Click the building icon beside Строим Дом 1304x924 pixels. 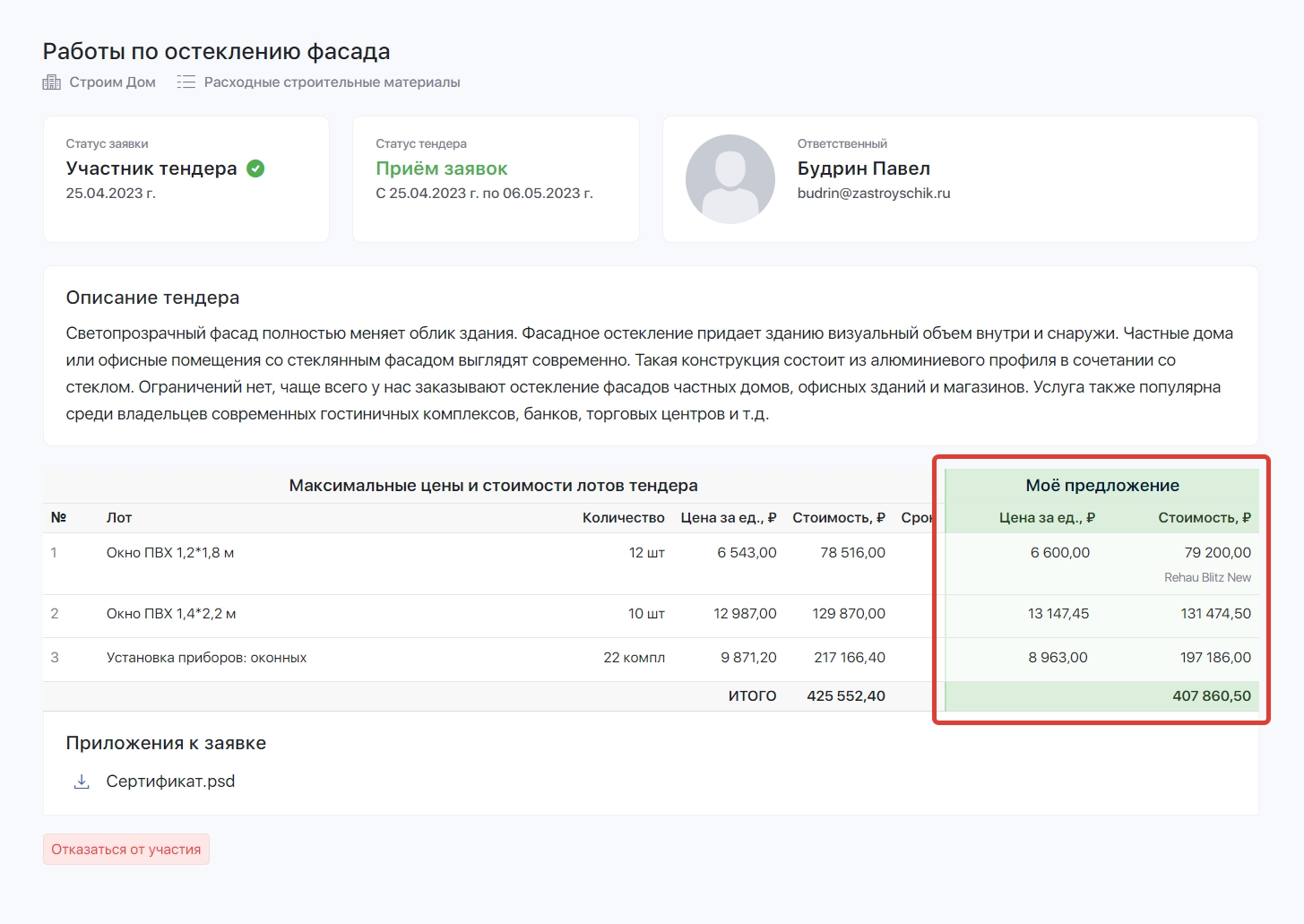pos(52,82)
